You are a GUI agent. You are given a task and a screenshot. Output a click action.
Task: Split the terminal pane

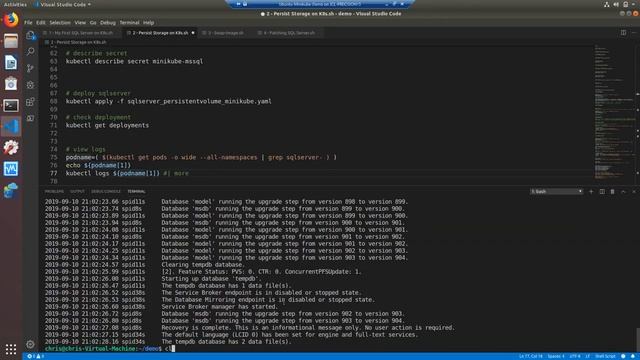[602, 191]
